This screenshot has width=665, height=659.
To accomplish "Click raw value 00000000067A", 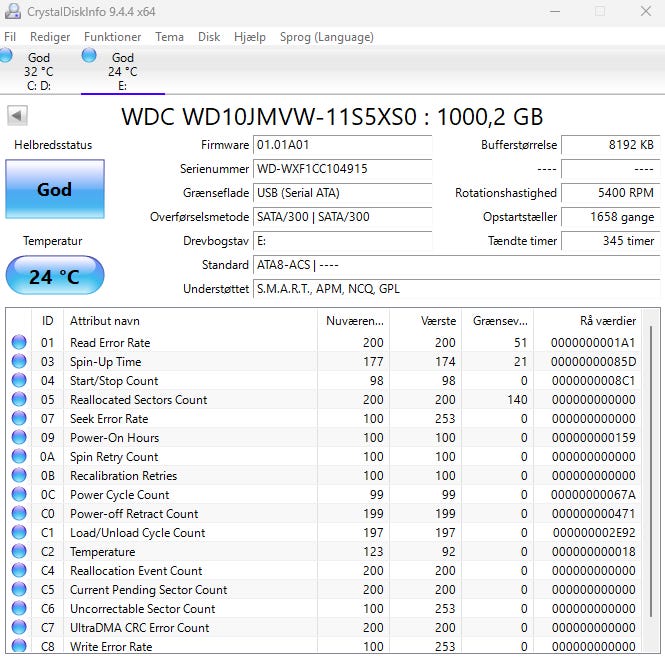I will point(593,494).
